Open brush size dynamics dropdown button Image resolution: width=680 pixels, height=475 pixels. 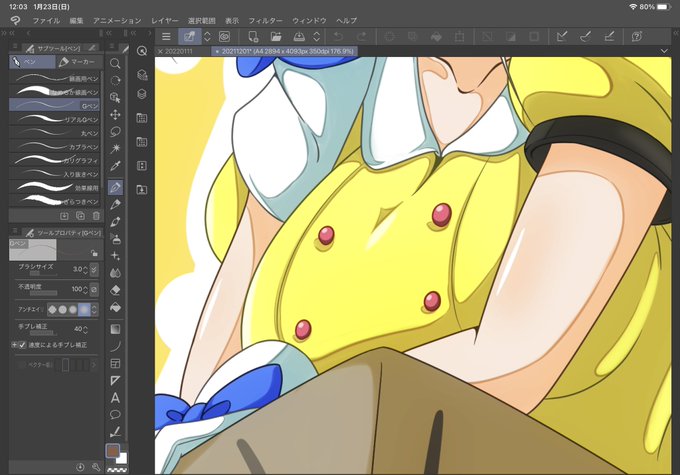tap(94, 269)
